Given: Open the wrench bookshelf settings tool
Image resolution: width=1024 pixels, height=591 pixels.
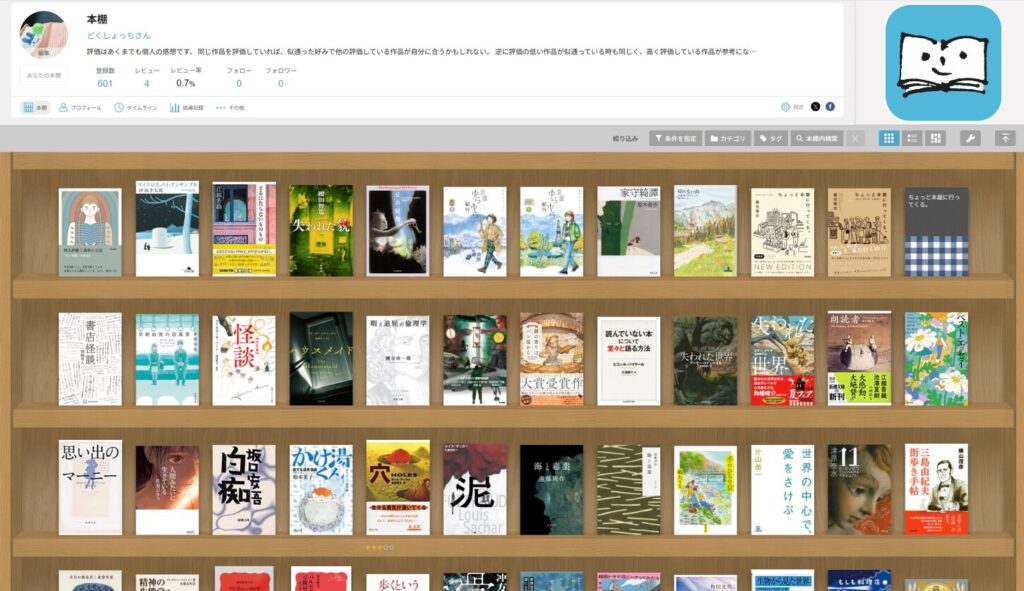Looking at the screenshot, I should coord(970,138).
